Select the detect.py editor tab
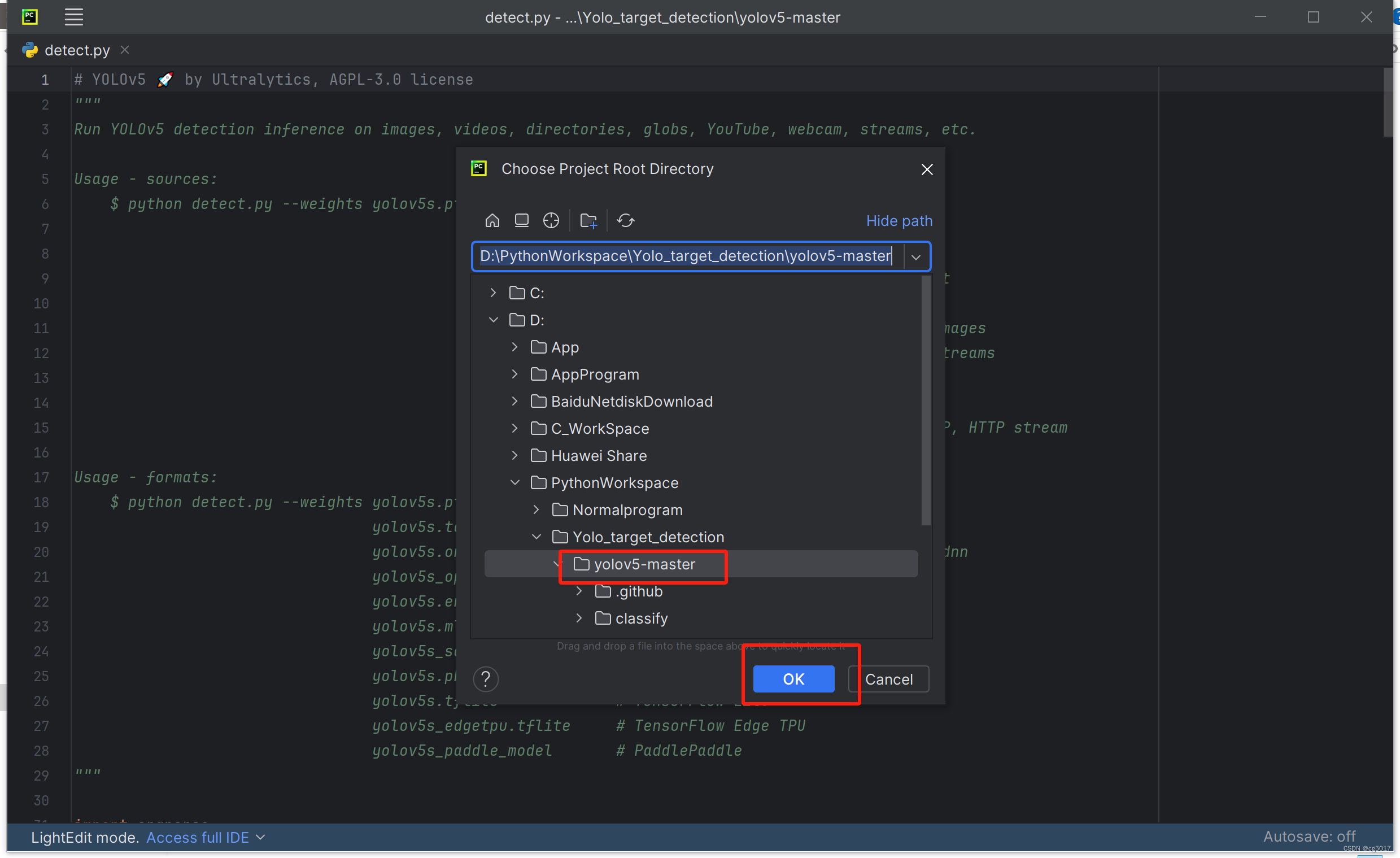The image size is (1400, 858). coord(77,50)
